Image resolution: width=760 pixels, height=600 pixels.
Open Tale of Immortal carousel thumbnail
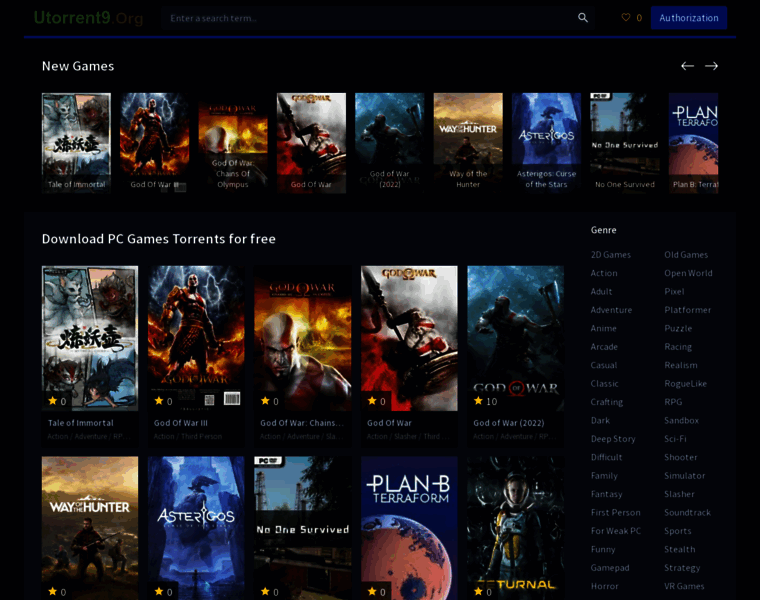[76, 143]
